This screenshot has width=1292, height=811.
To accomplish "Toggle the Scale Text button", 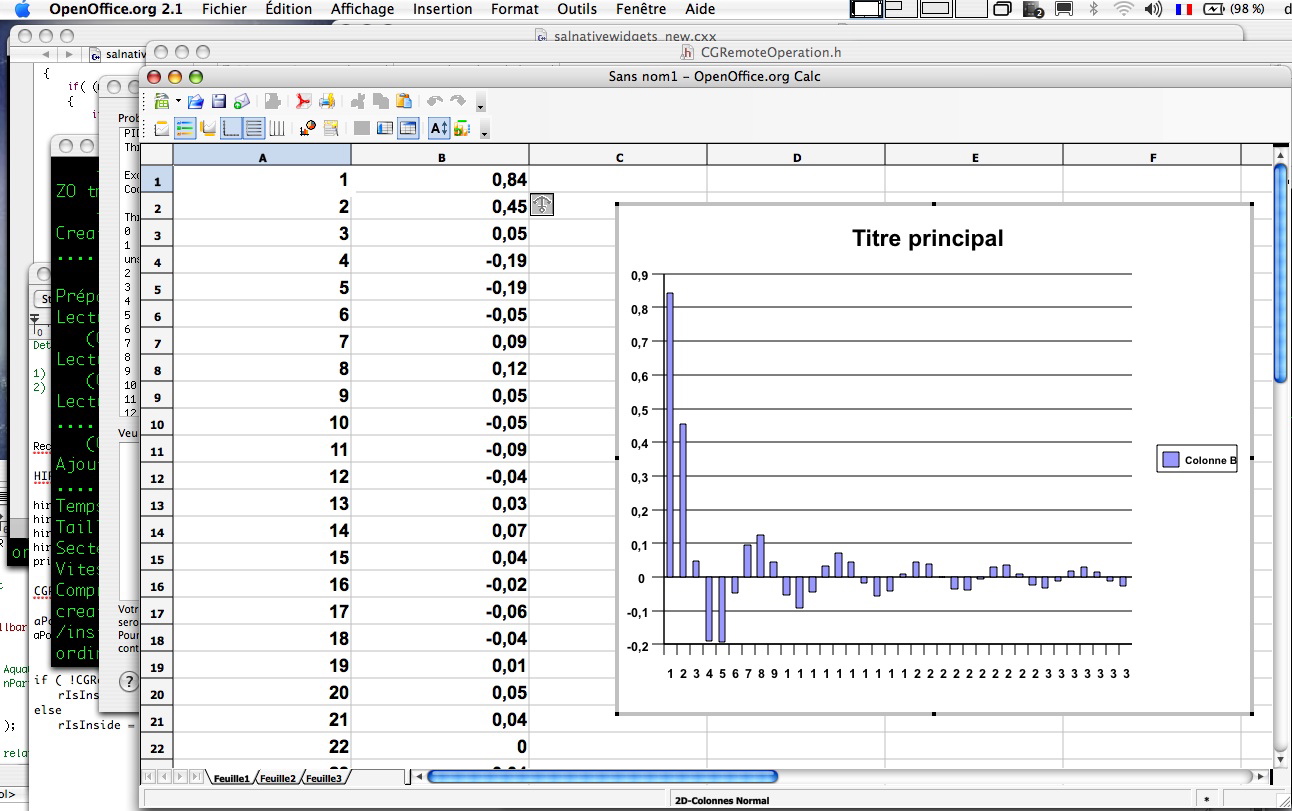I will point(439,128).
